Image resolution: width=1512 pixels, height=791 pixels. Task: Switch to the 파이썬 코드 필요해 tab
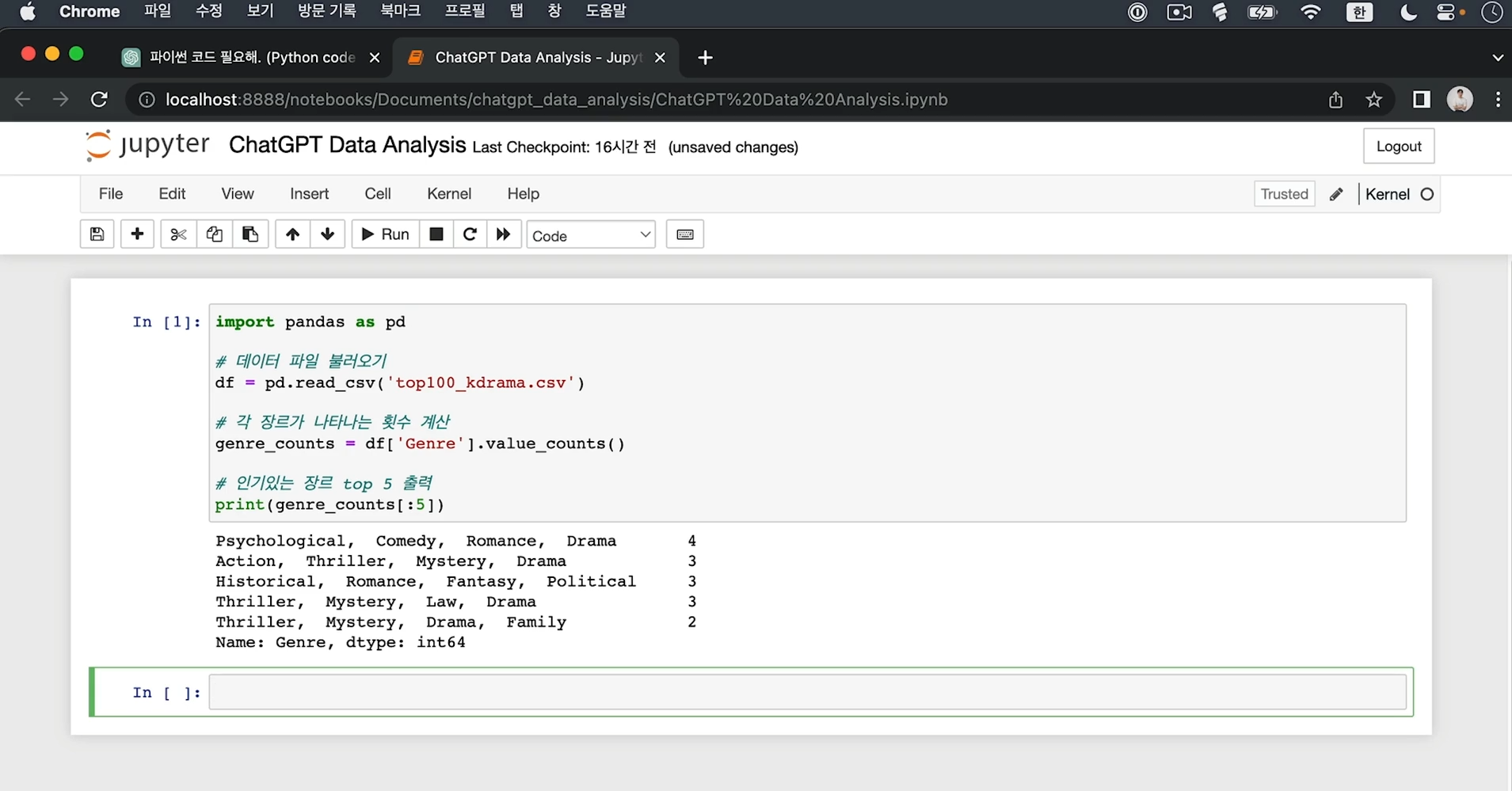tap(252, 57)
